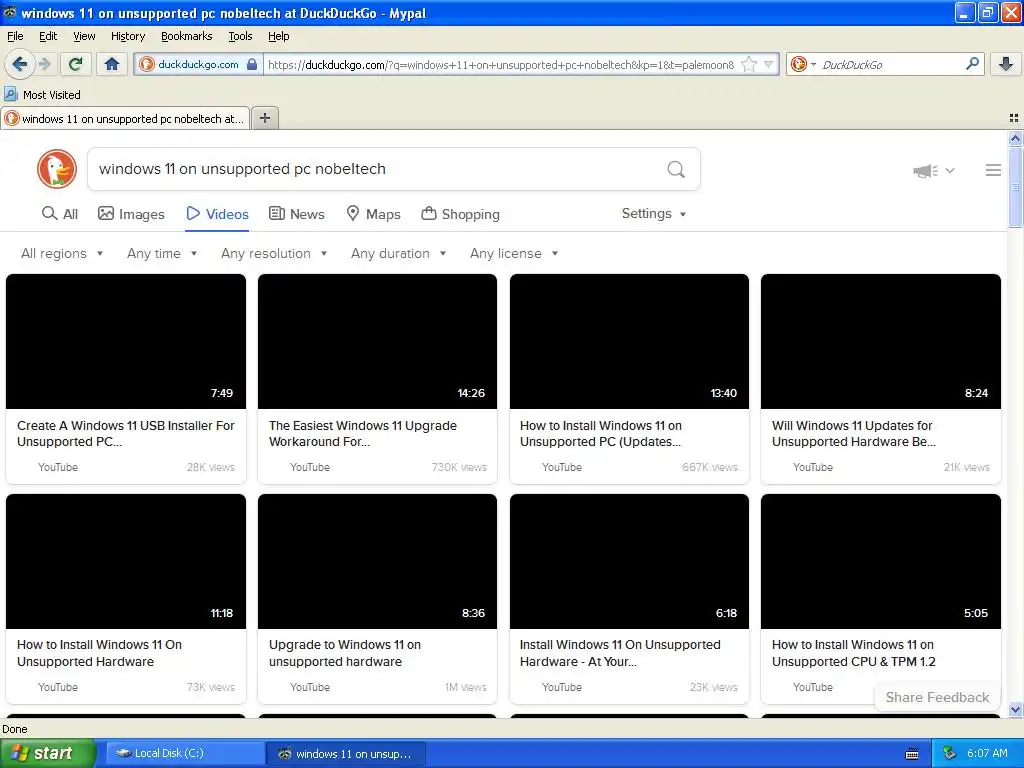
Task: Switch to the All results tab
Action: point(59,214)
